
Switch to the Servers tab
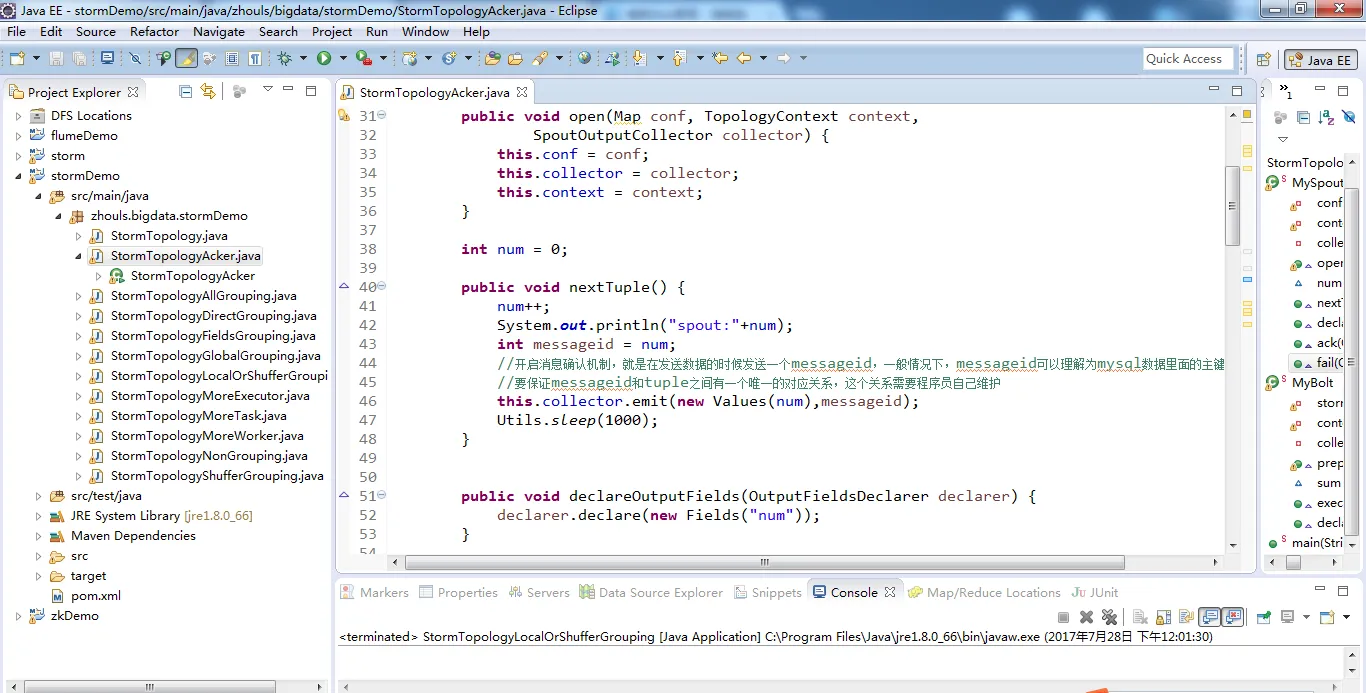(x=539, y=592)
